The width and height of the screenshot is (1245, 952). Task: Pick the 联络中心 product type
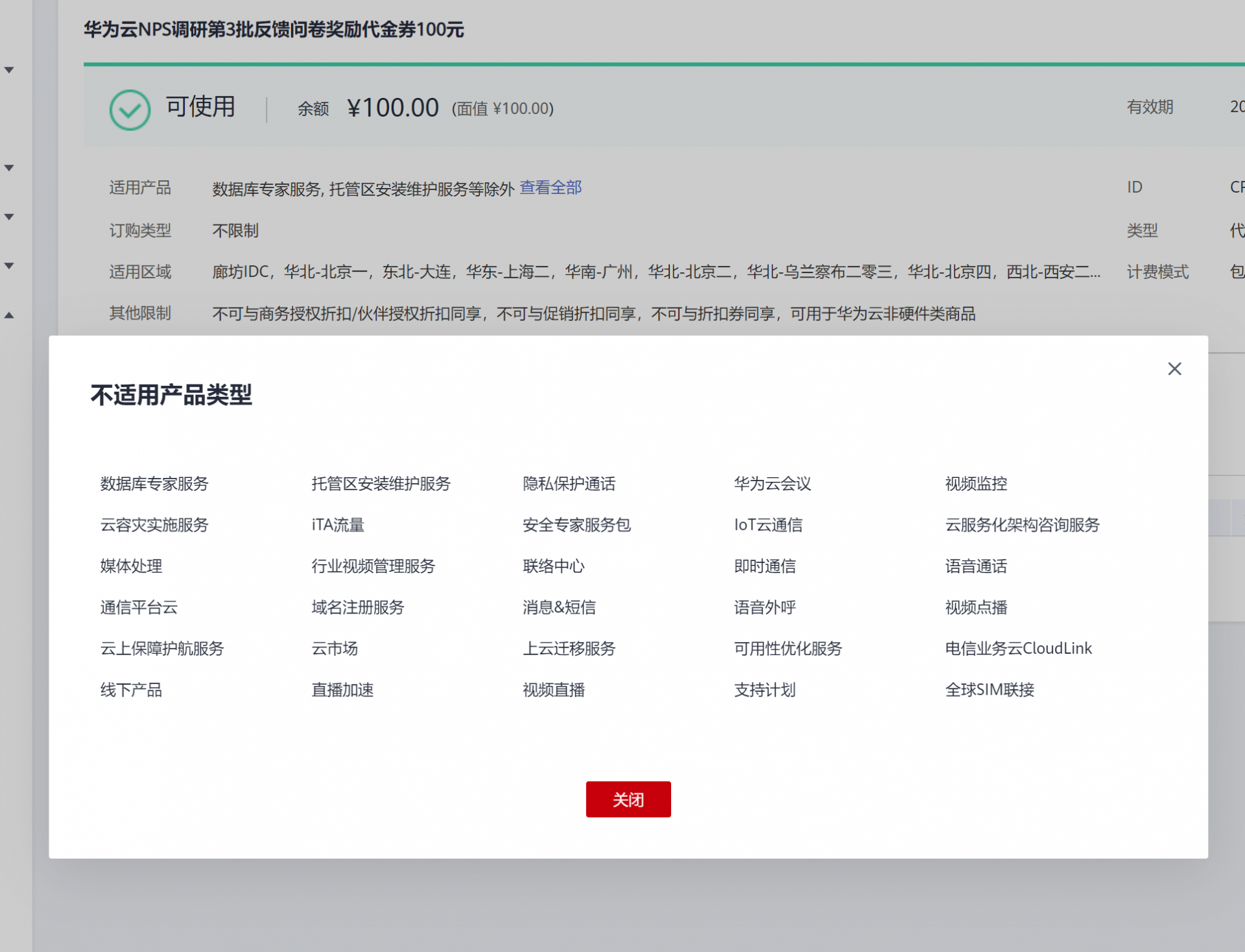(x=554, y=566)
